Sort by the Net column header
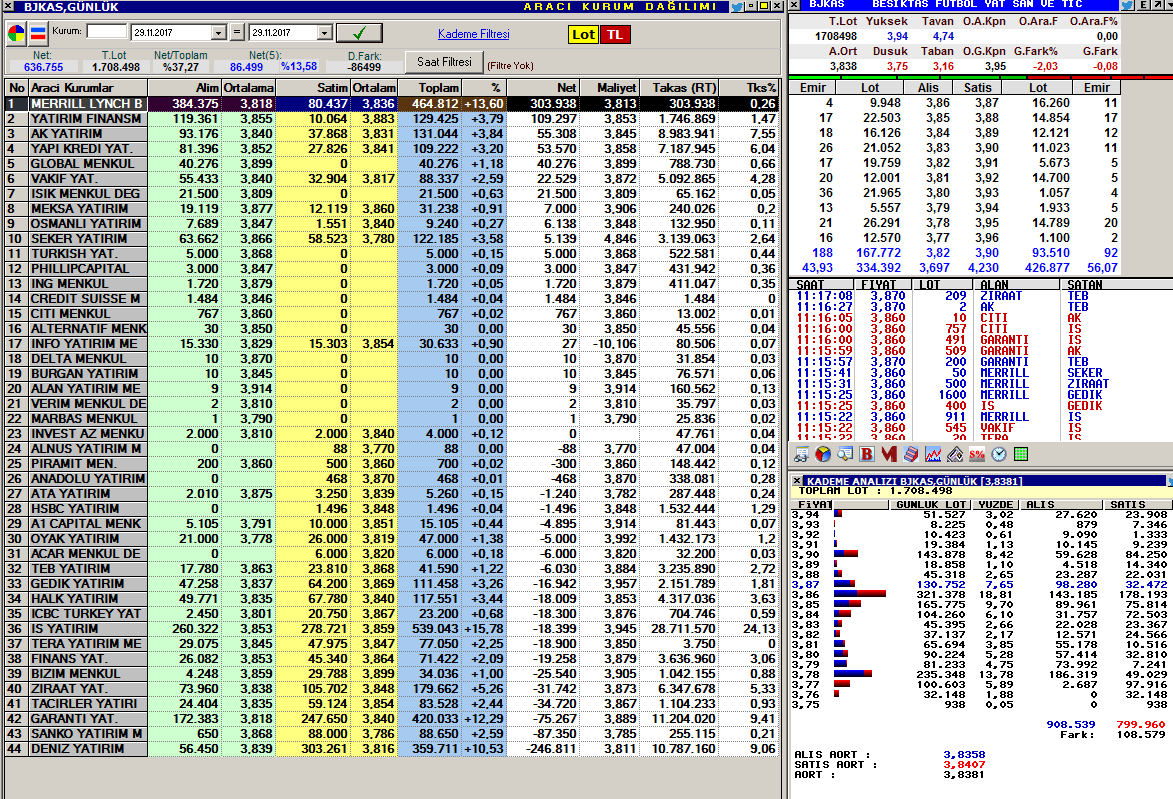Screen dimensions: 1173x799 pyautogui.click(x=543, y=88)
